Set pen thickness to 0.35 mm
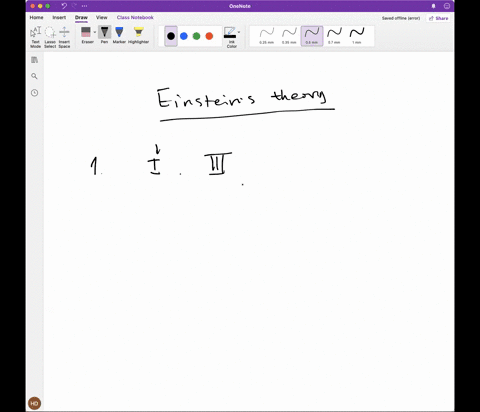The height and width of the screenshot is (412, 480). pyautogui.click(x=289, y=36)
